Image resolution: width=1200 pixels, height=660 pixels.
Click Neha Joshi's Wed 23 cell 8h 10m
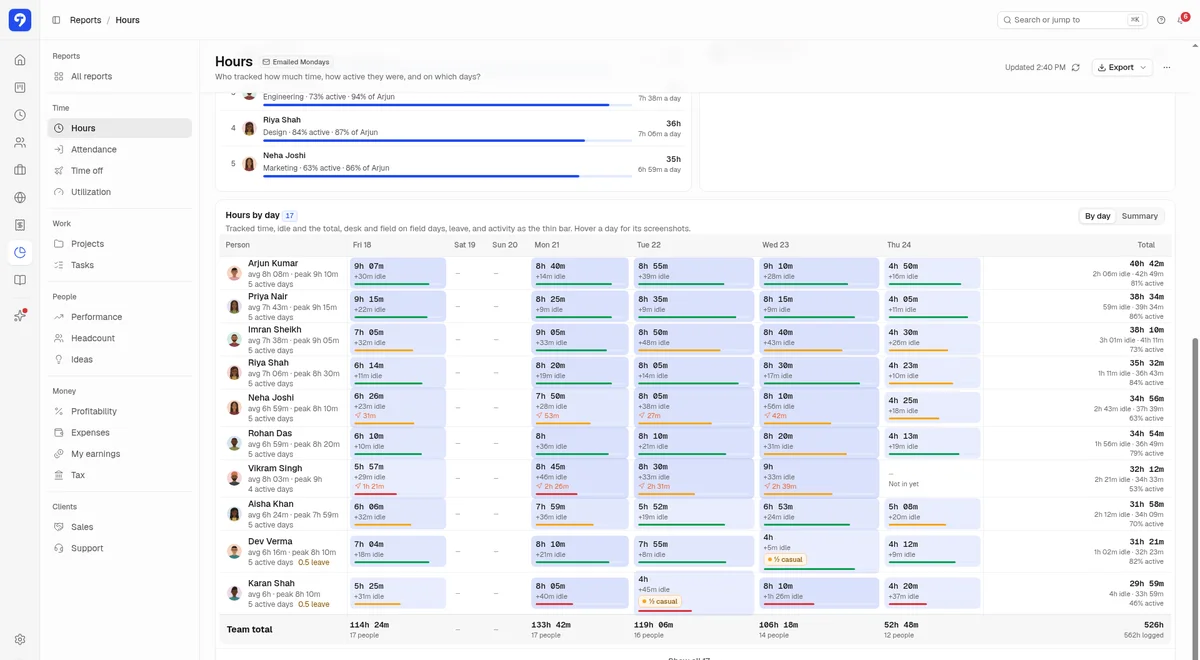[x=819, y=408]
